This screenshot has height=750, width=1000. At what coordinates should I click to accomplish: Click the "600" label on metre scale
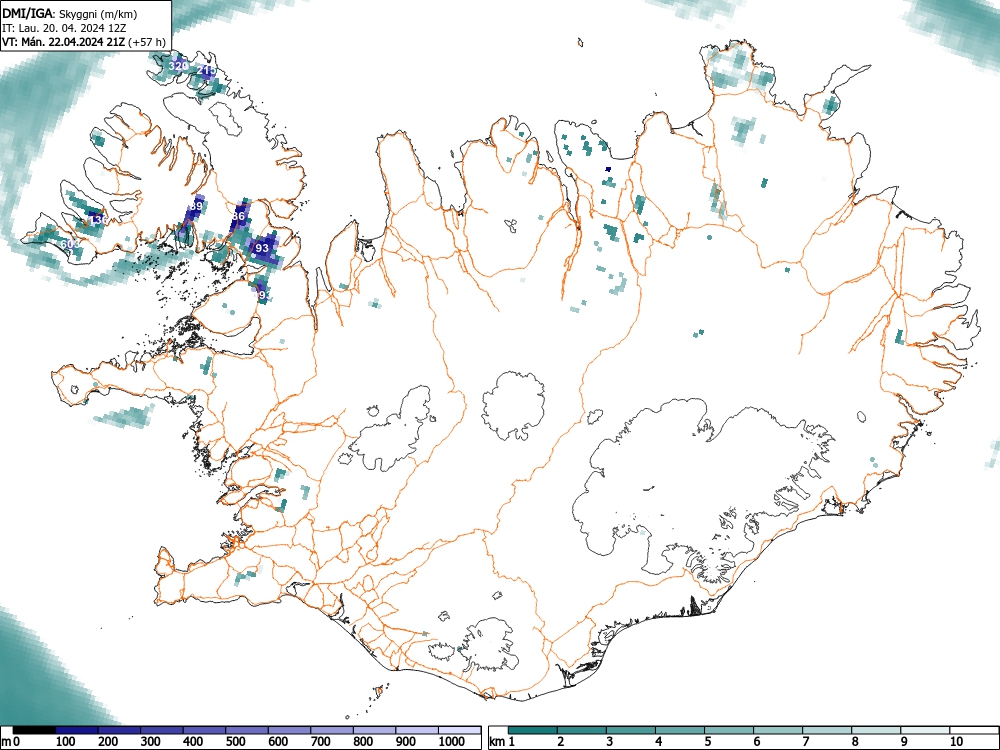pyautogui.click(x=278, y=741)
